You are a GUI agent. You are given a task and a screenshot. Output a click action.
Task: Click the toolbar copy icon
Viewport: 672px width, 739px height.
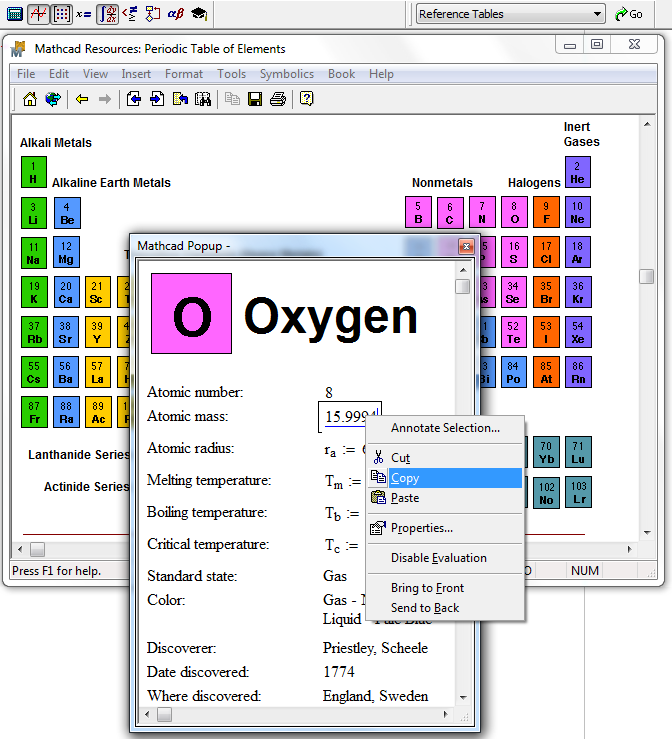point(232,99)
